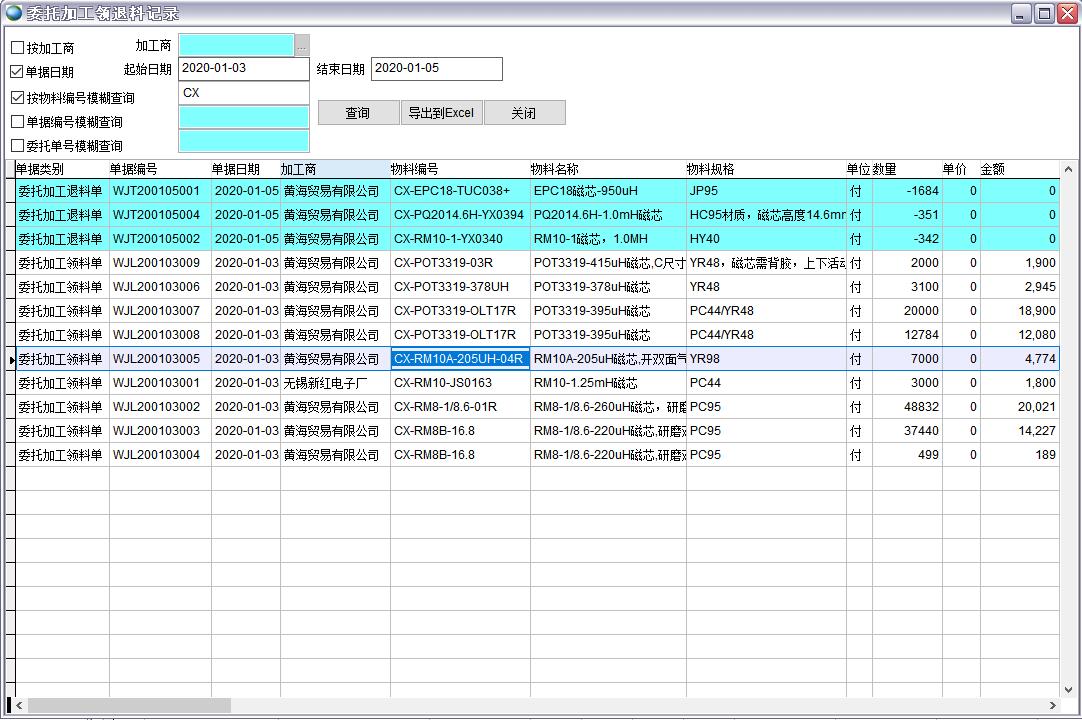Click the 导出到Excel button
Image resolution: width=1082 pixels, height=720 pixels.
(441, 113)
